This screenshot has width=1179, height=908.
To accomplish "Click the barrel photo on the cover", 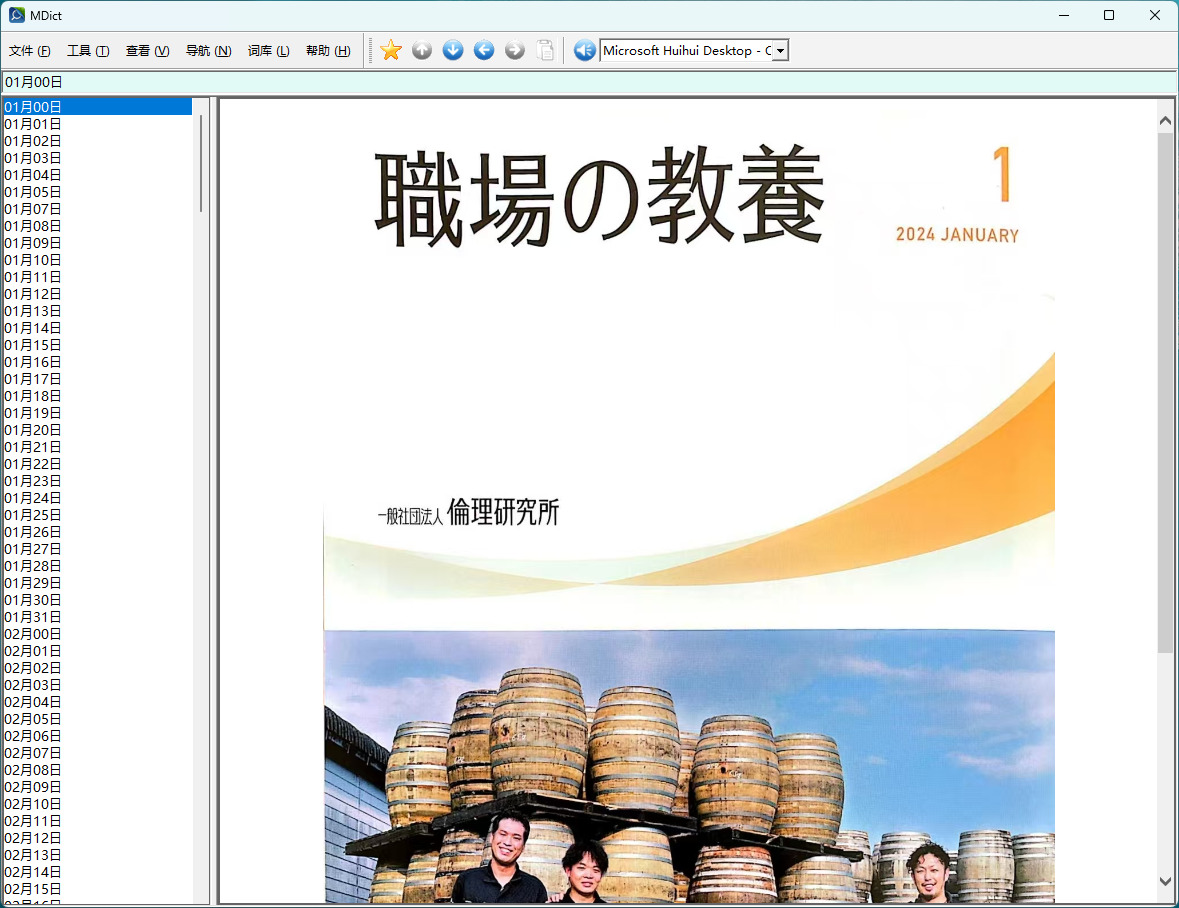I will (689, 767).
